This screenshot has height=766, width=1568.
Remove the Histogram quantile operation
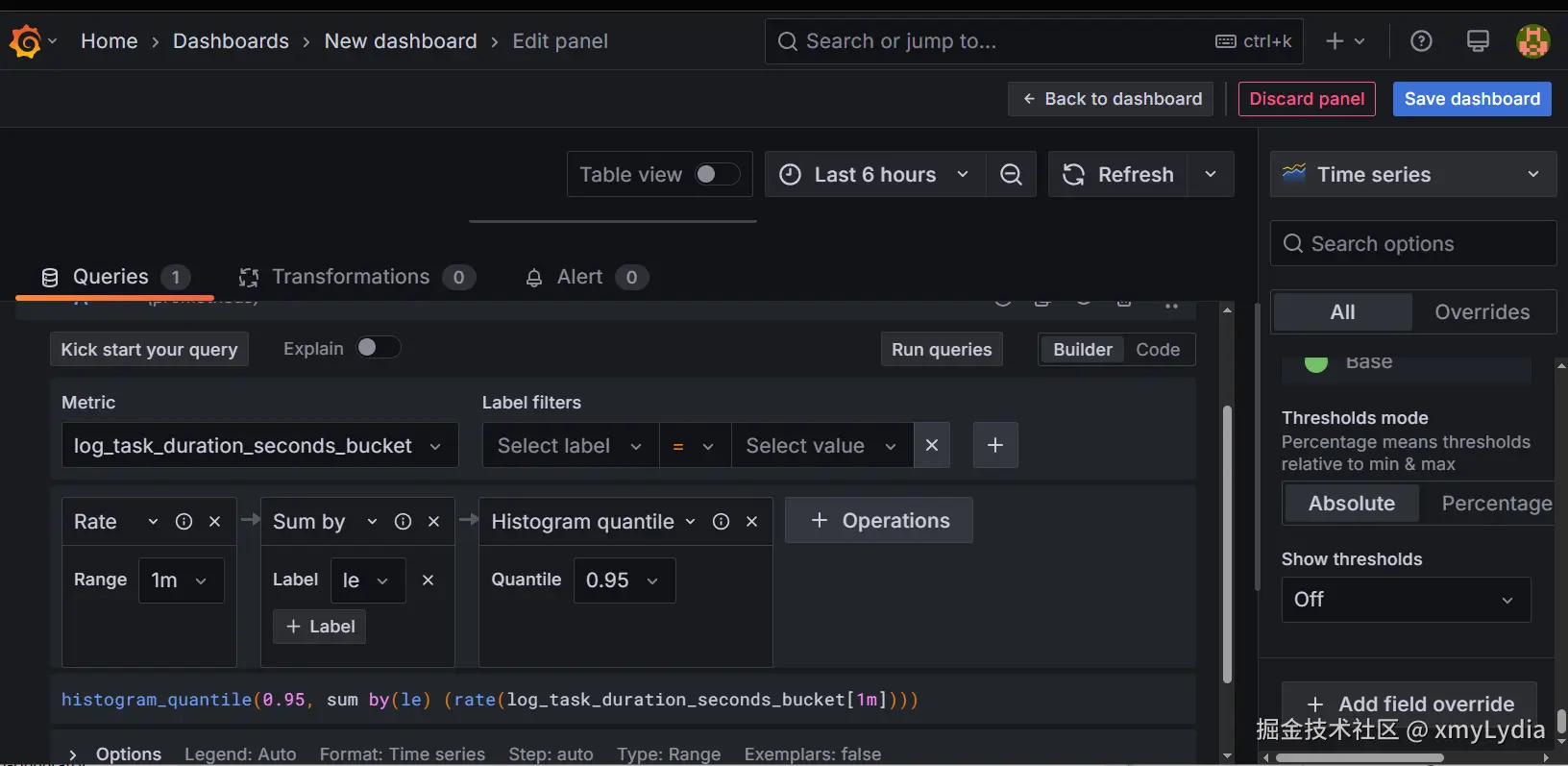752,521
